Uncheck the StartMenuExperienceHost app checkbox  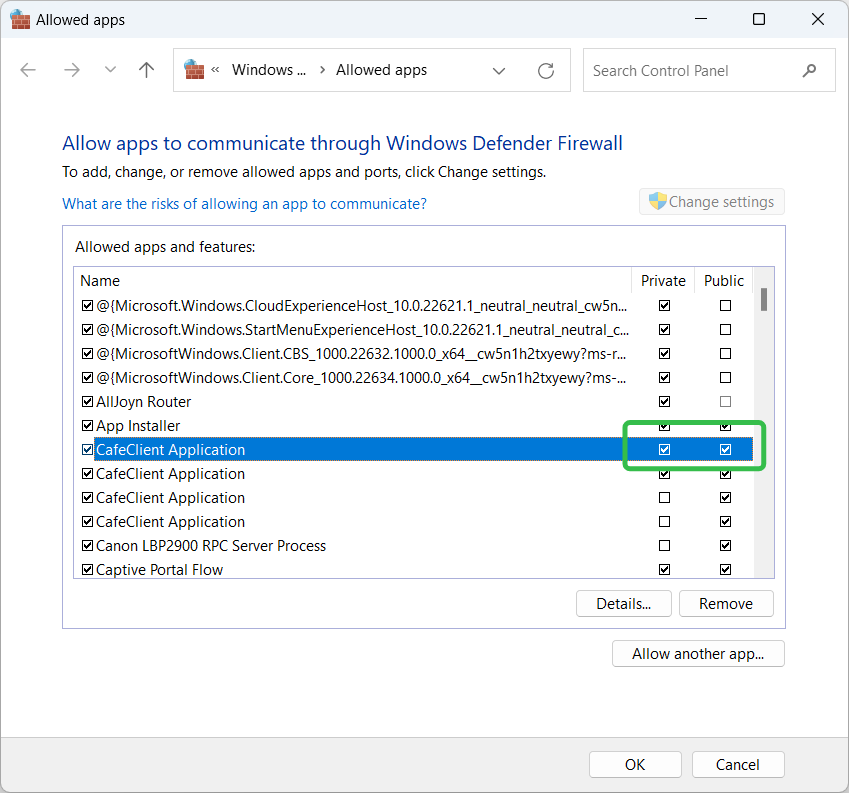87,330
